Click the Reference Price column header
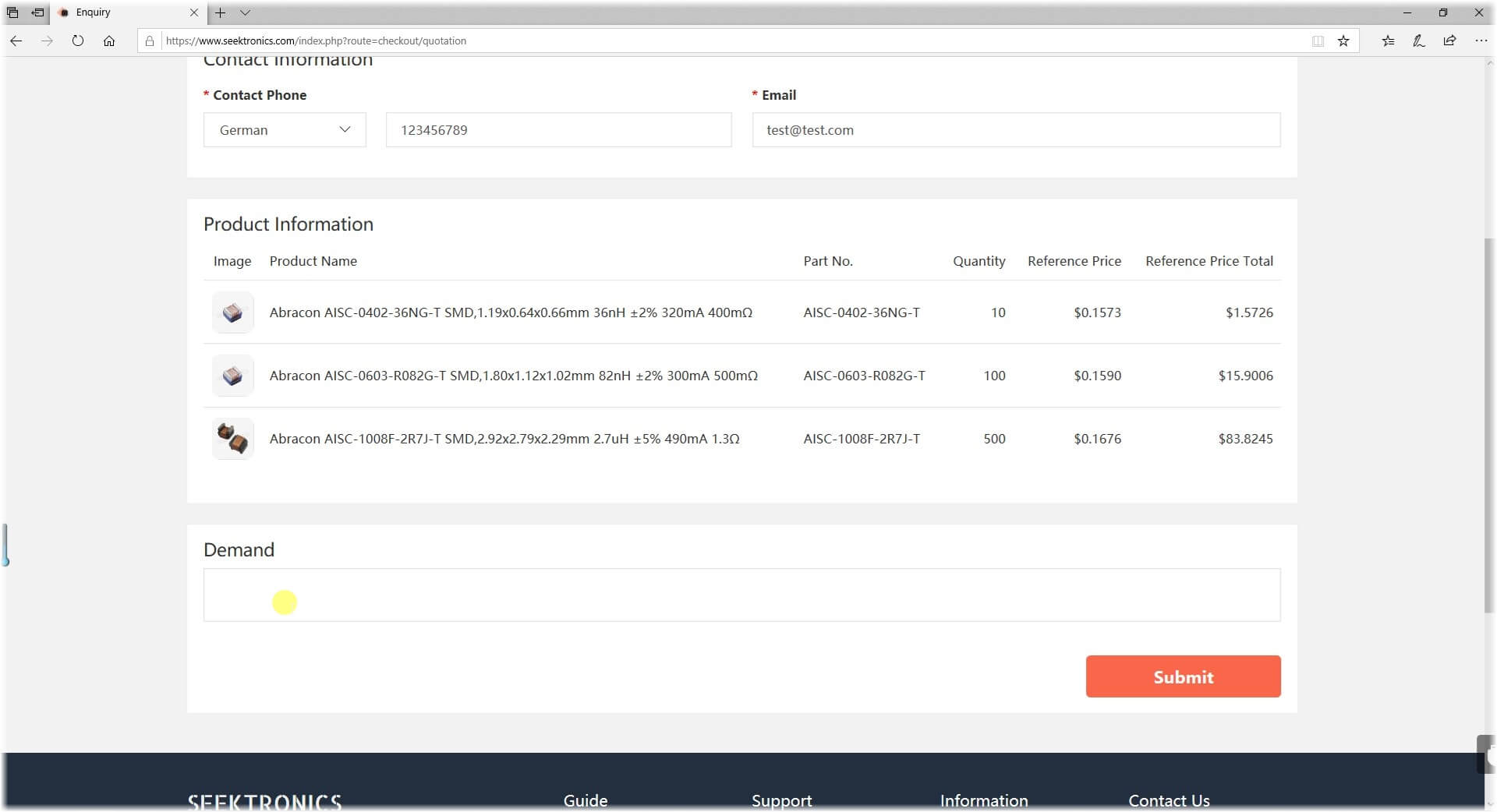This screenshot has width=1497, height=812. pyautogui.click(x=1074, y=261)
